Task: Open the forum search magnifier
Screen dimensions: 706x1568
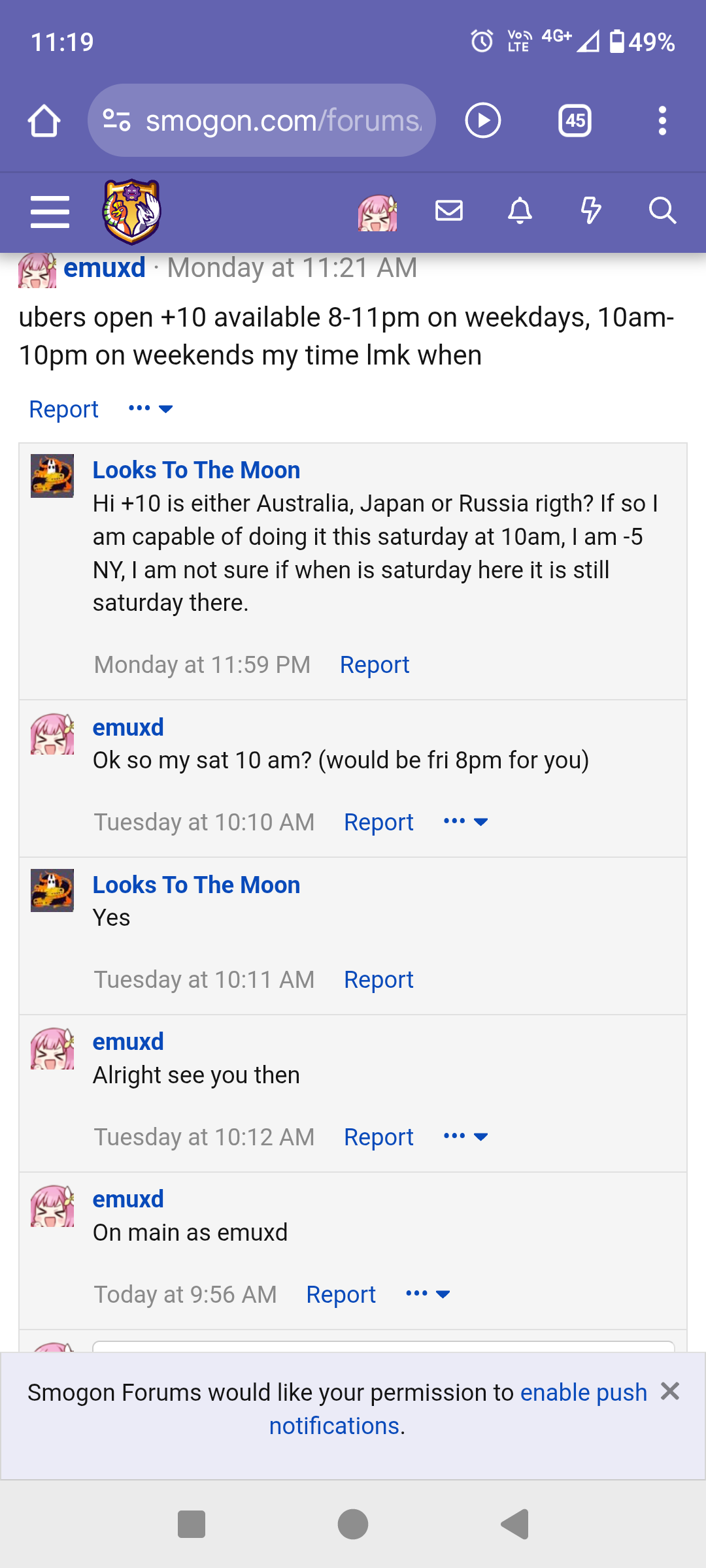Action: (662, 210)
